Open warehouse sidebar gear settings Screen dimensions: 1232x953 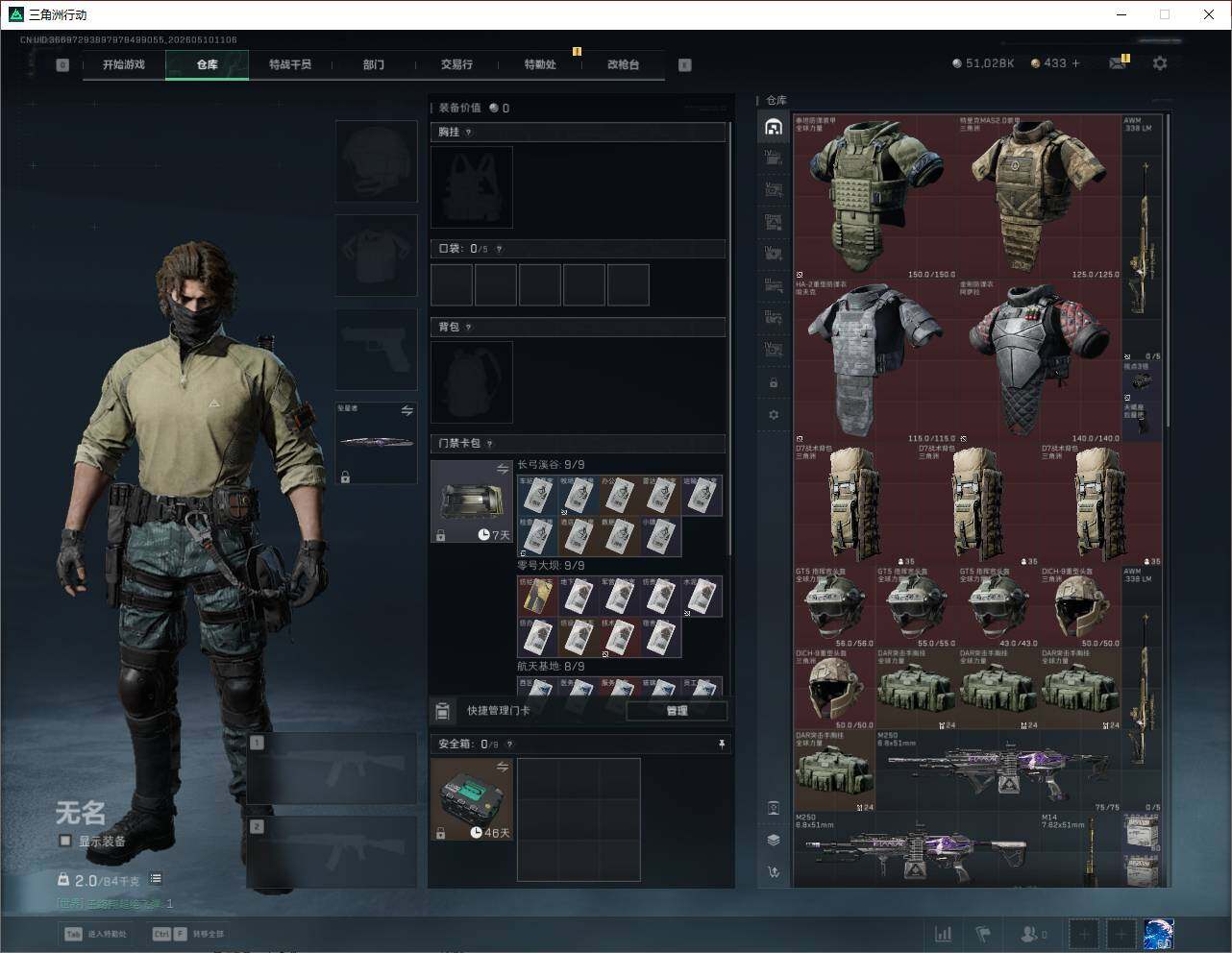(774, 415)
